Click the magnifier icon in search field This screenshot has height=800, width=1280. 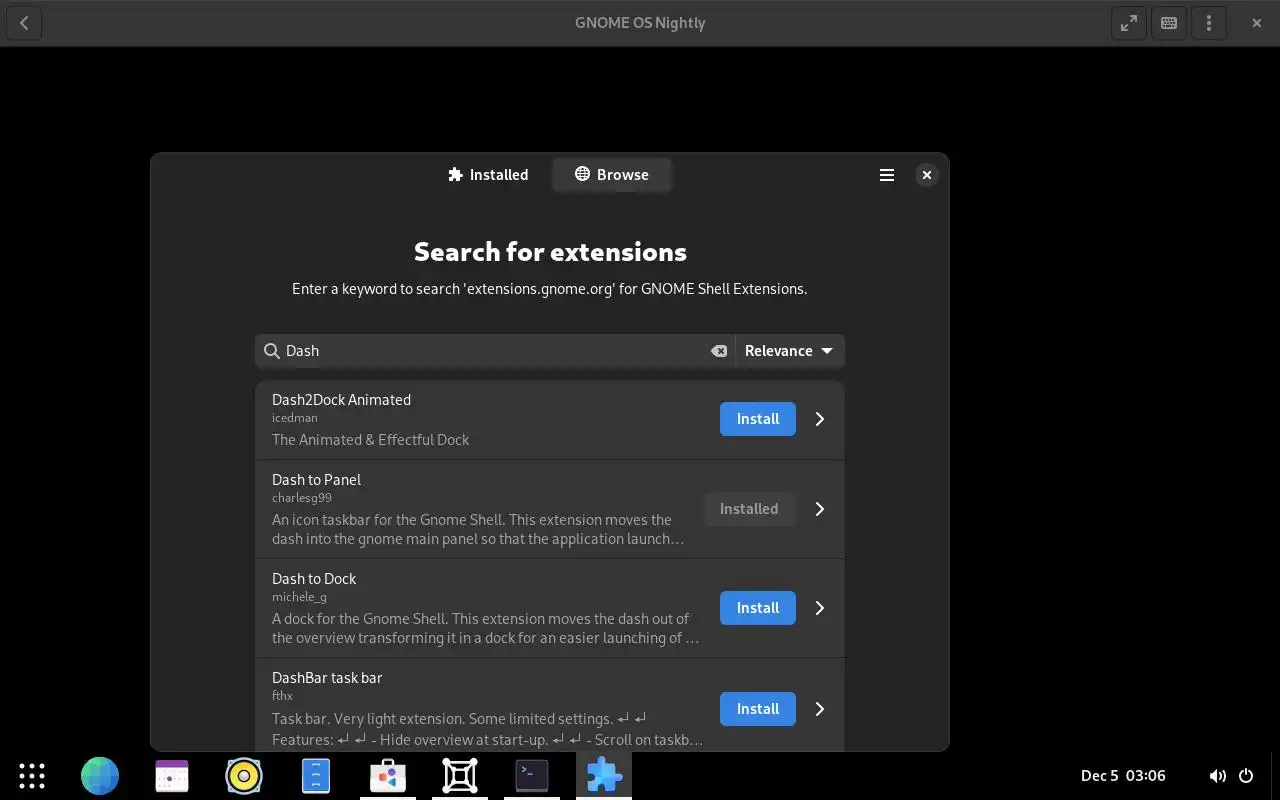pos(271,351)
